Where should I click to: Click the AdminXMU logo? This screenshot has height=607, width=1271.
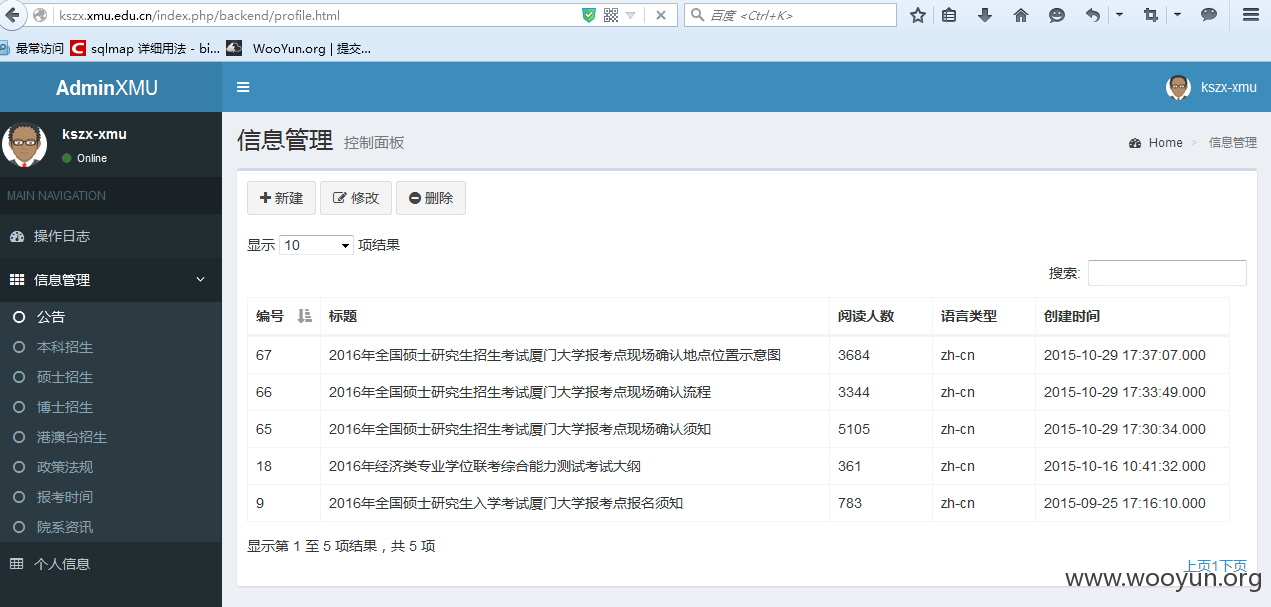107,88
